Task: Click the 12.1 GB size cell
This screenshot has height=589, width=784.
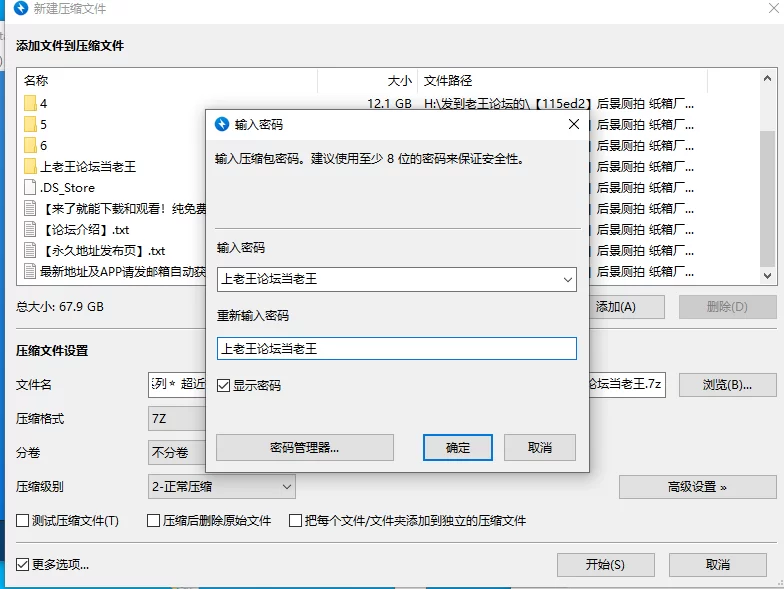Action: point(389,103)
